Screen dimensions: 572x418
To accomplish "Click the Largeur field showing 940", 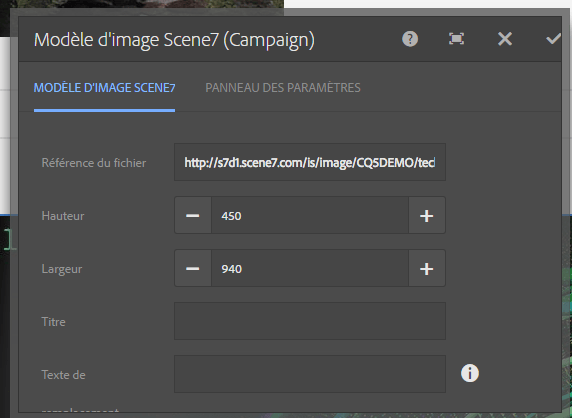I will coord(310,269).
